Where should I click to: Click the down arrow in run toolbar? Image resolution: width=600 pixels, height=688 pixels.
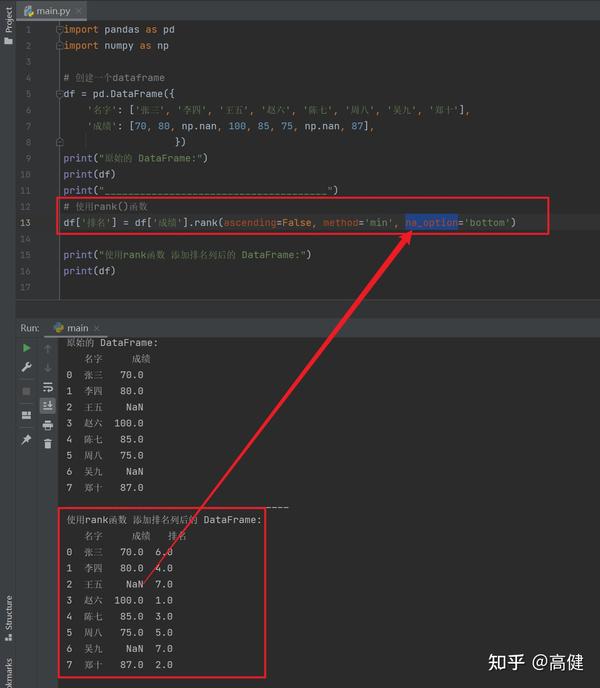coord(48,368)
